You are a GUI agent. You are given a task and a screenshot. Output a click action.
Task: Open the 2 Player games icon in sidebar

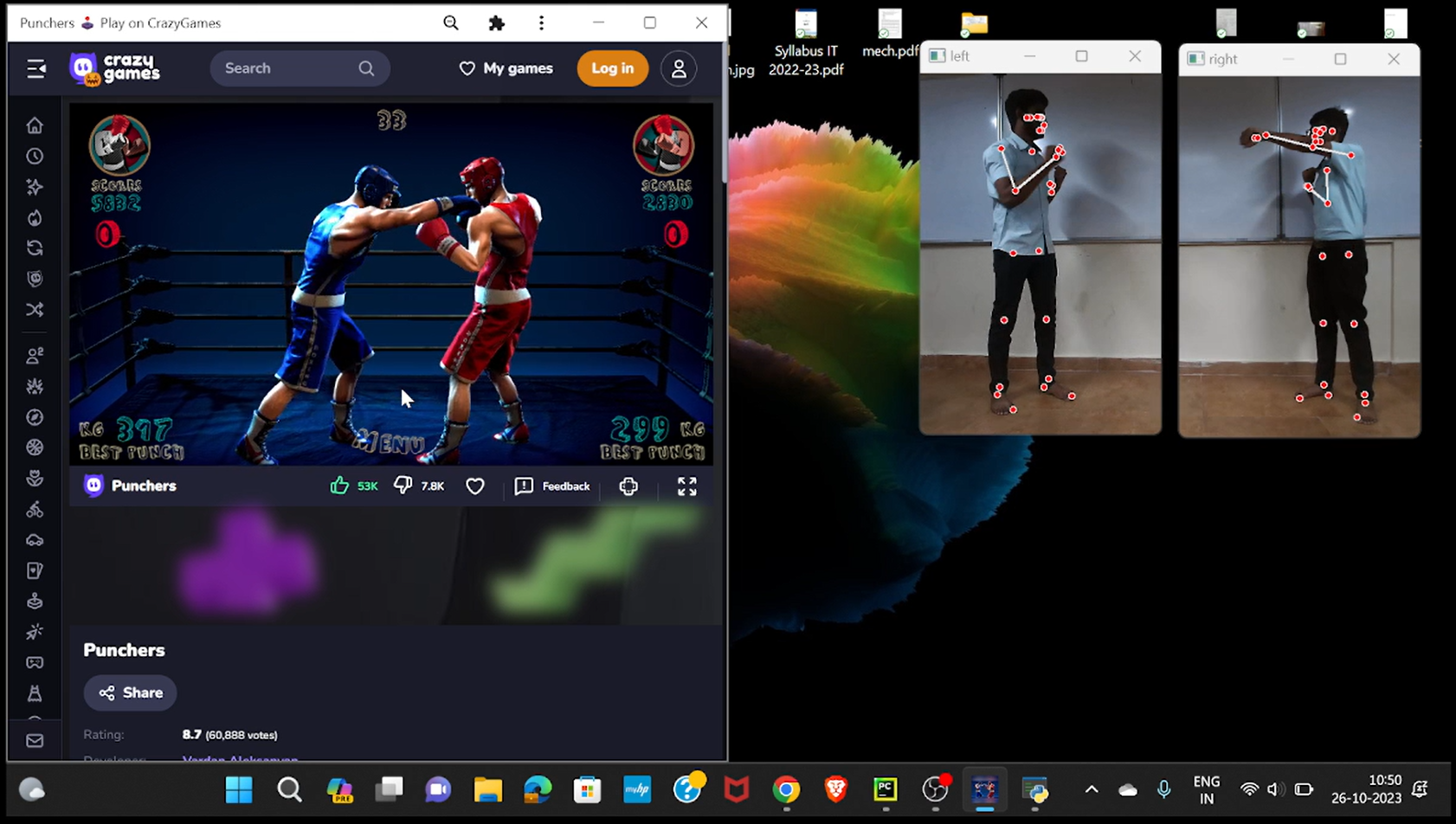(35, 356)
